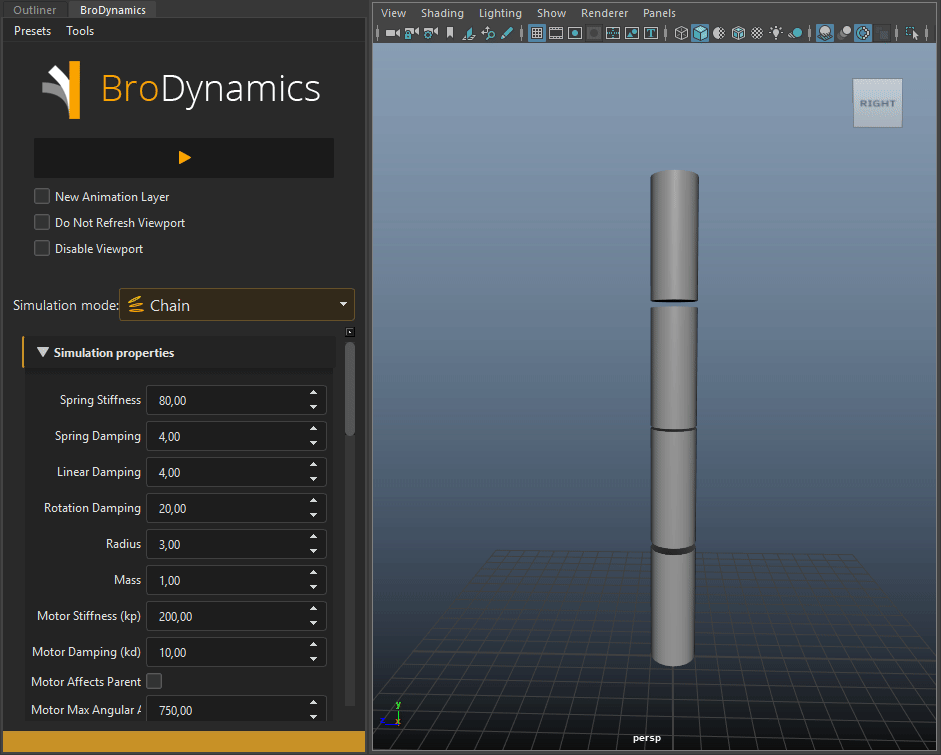Check Do Not Refresh Viewport

pyautogui.click(x=42, y=222)
